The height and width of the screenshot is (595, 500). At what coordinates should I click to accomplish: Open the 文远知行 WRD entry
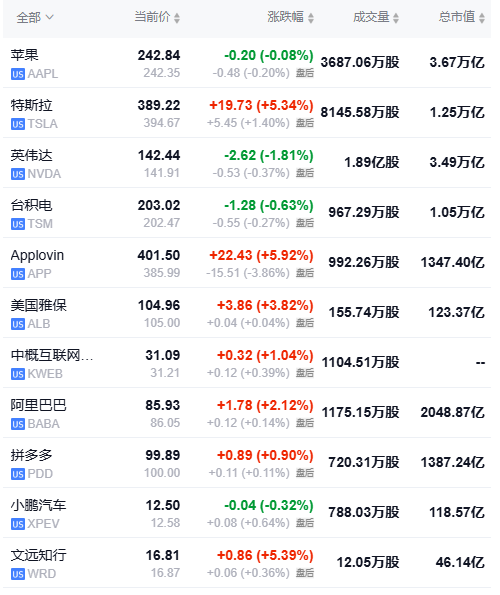pos(247,563)
